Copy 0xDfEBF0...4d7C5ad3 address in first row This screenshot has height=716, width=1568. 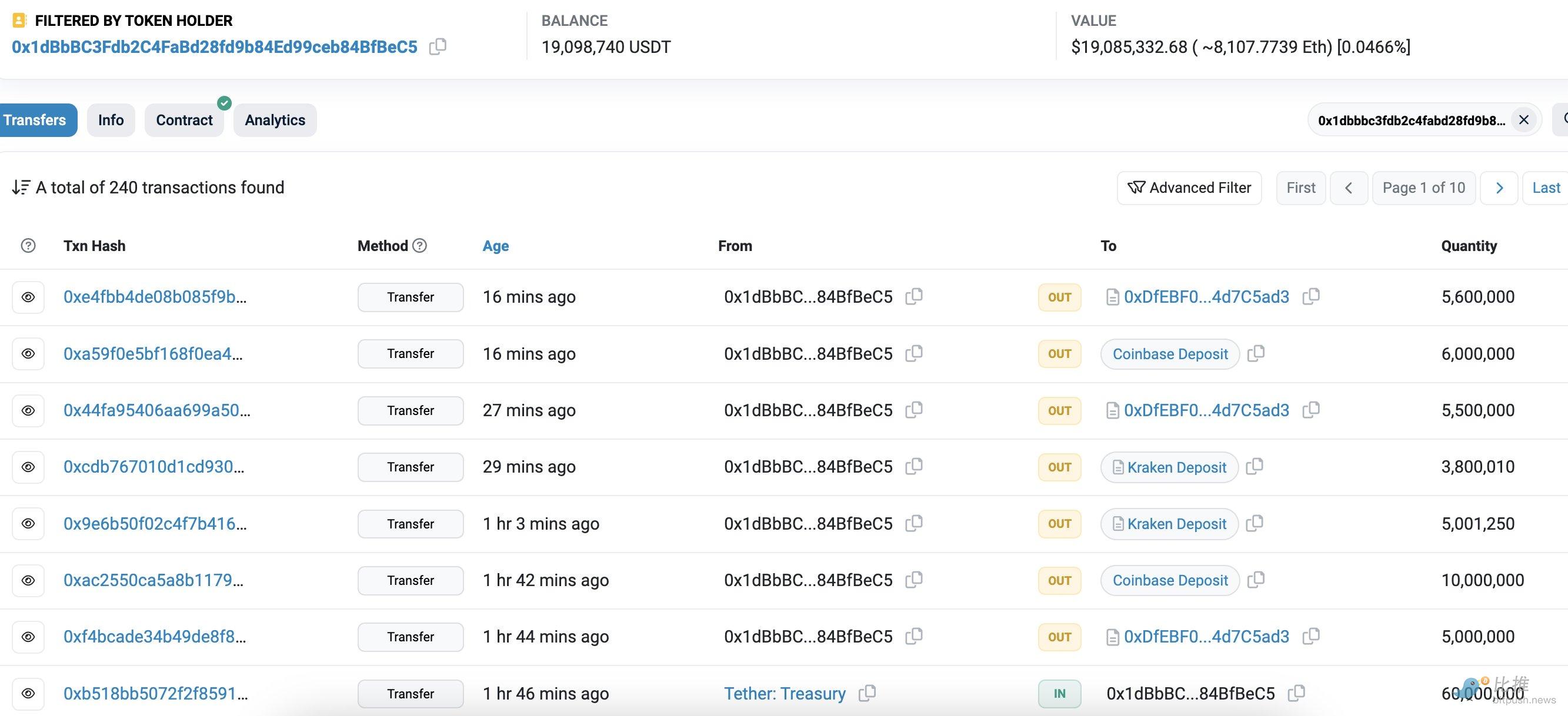tap(1310, 297)
